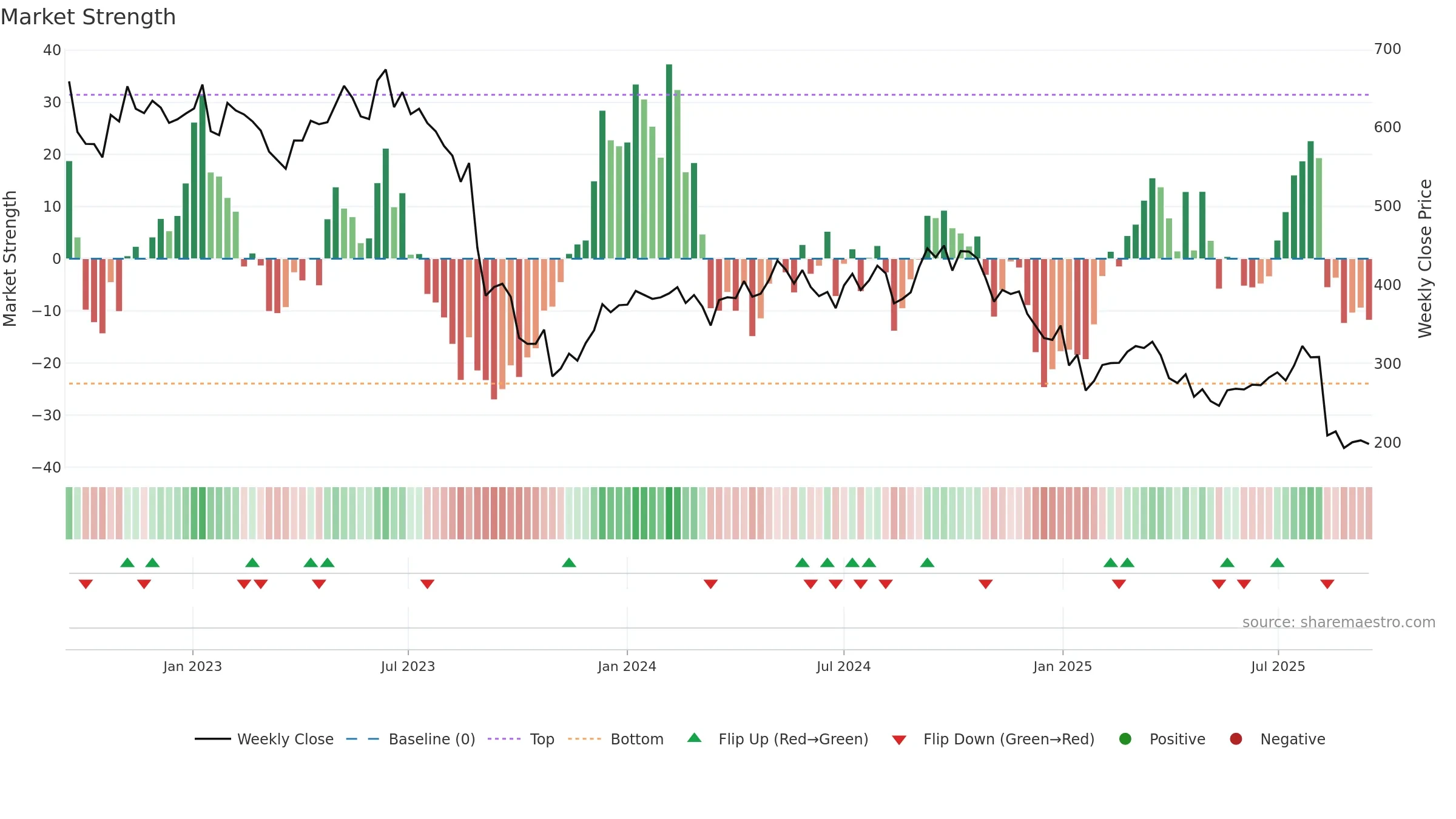Click the Jan 2023 x-axis label
Screen dimensions: 1456x819
click(x=192, y=666)
